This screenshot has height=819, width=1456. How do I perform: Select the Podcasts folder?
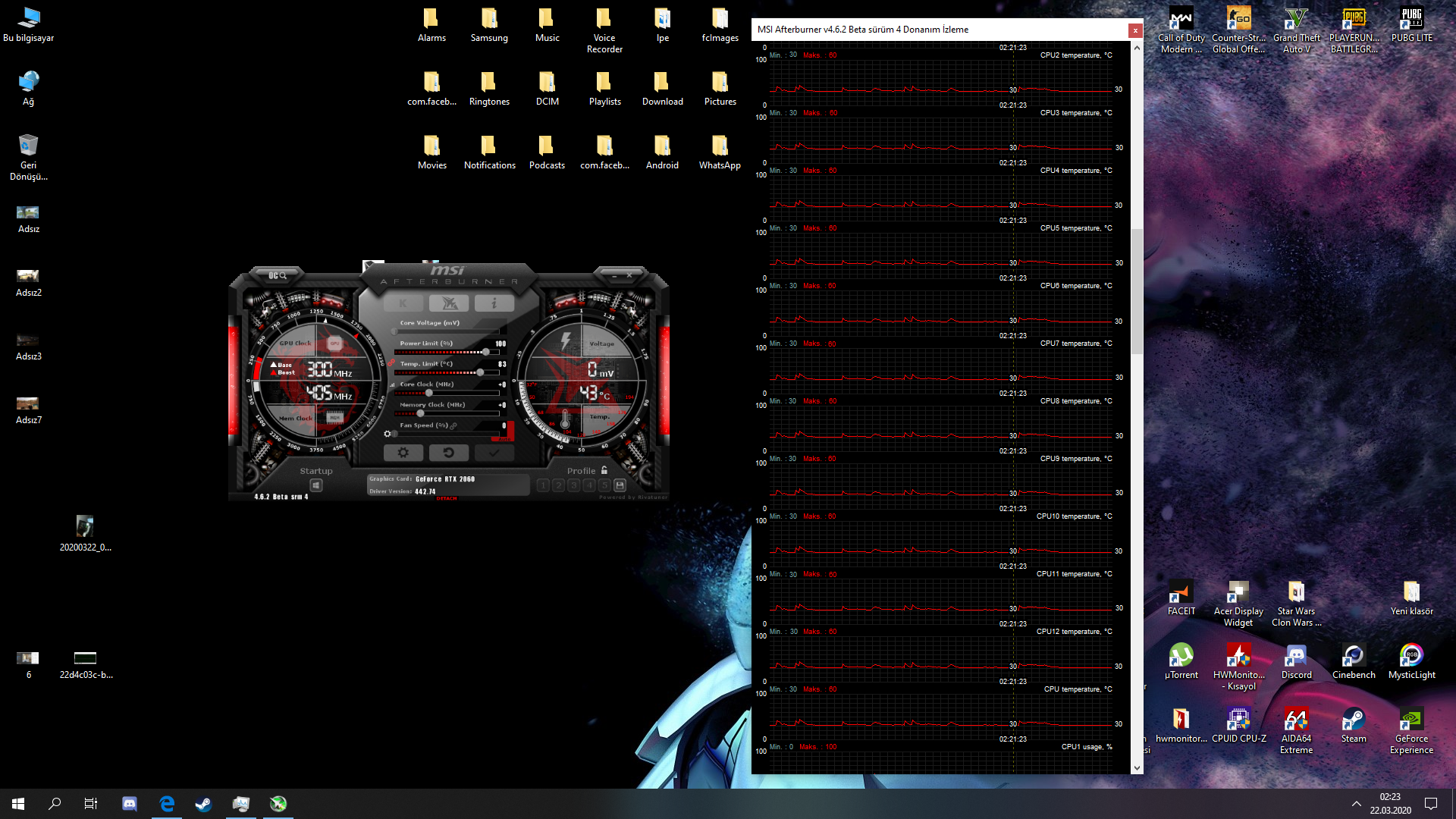click(547, 152)
